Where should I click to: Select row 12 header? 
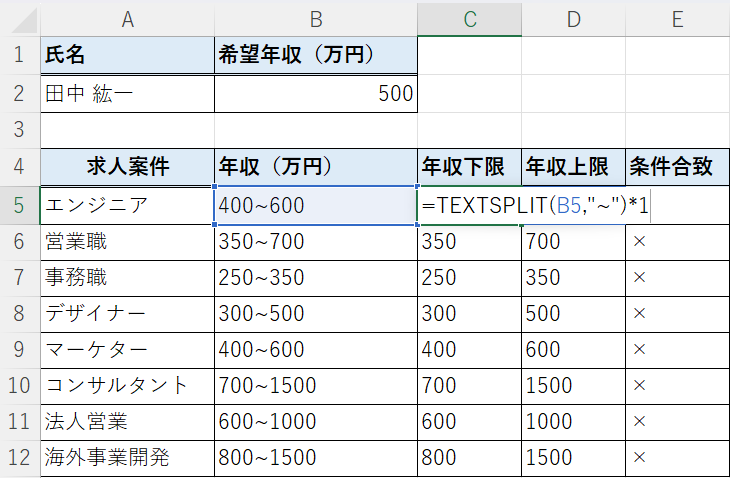pos(20,458)
